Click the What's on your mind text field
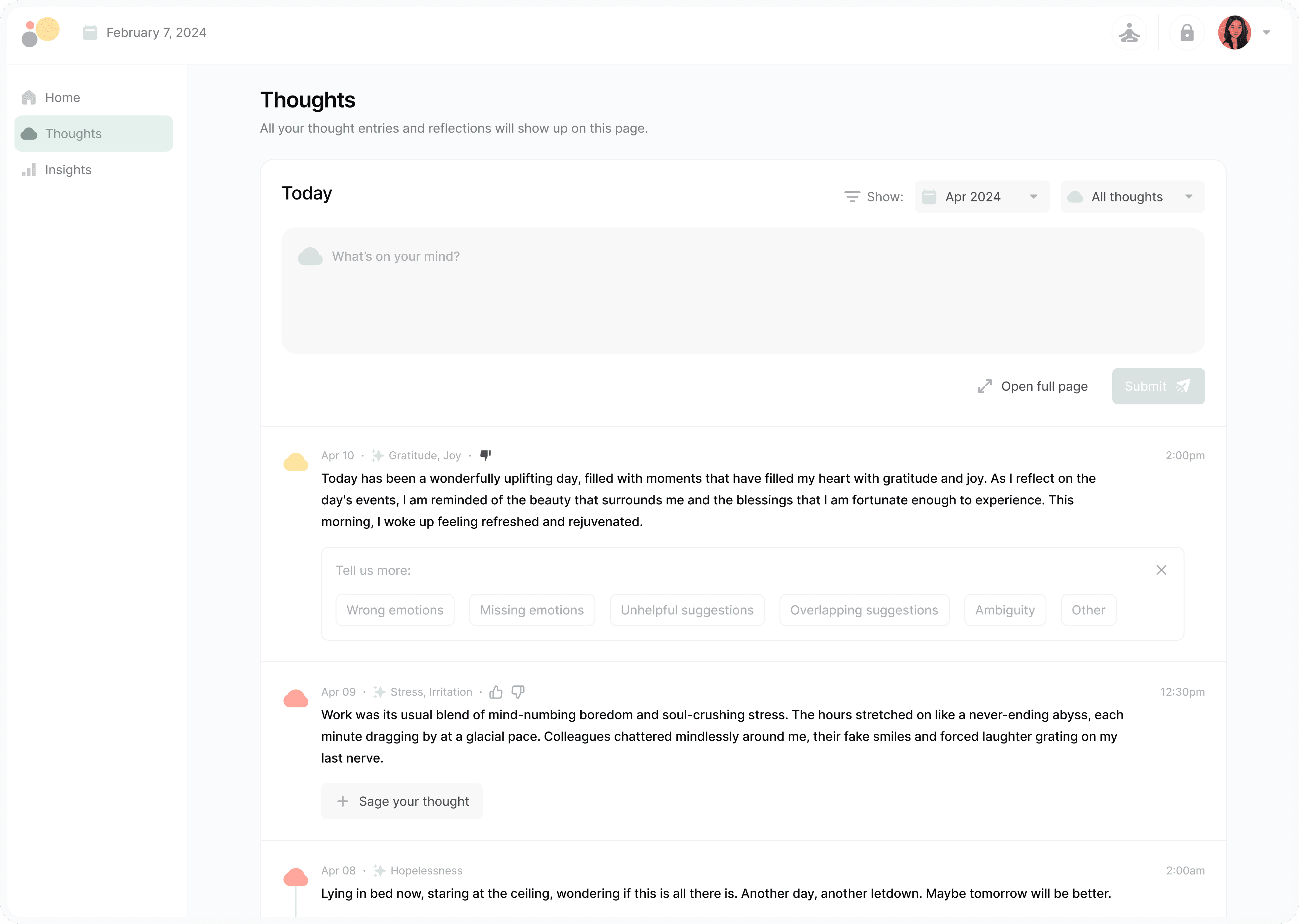 pos(743,291)
